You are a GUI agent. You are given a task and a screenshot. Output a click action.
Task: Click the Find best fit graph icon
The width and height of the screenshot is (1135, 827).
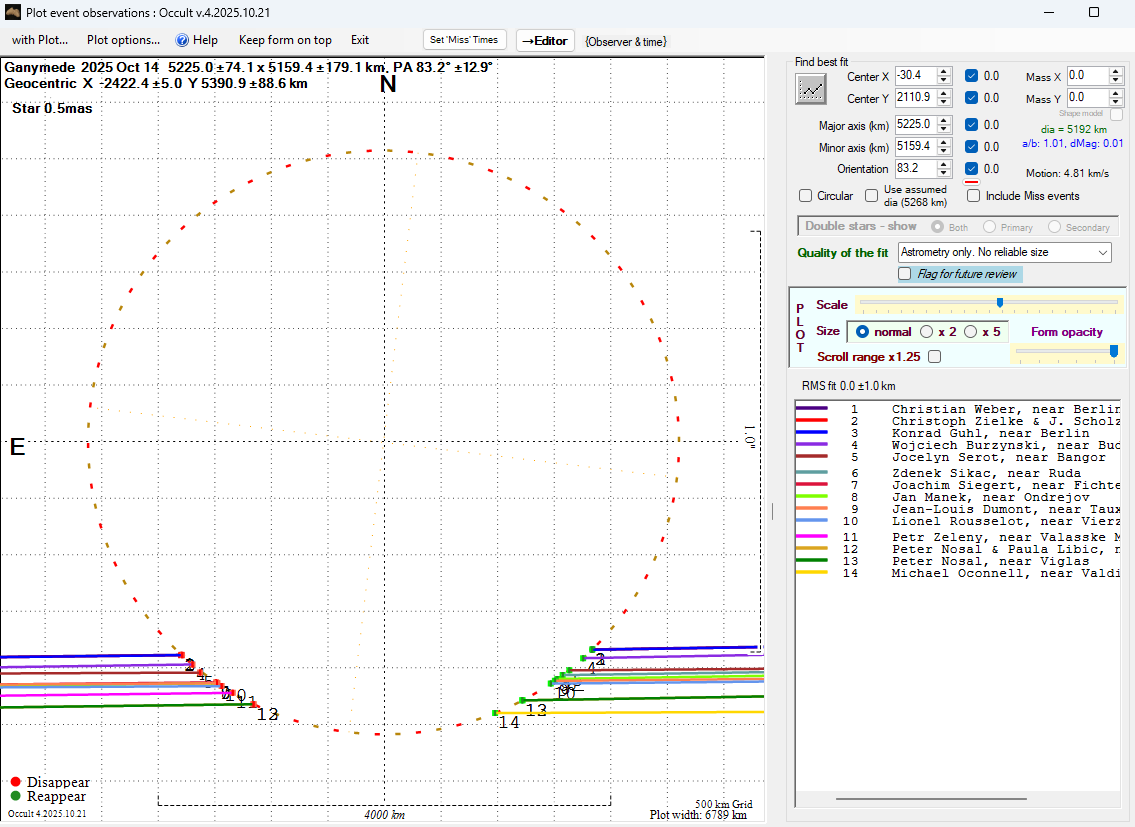(x=811, y=89)
